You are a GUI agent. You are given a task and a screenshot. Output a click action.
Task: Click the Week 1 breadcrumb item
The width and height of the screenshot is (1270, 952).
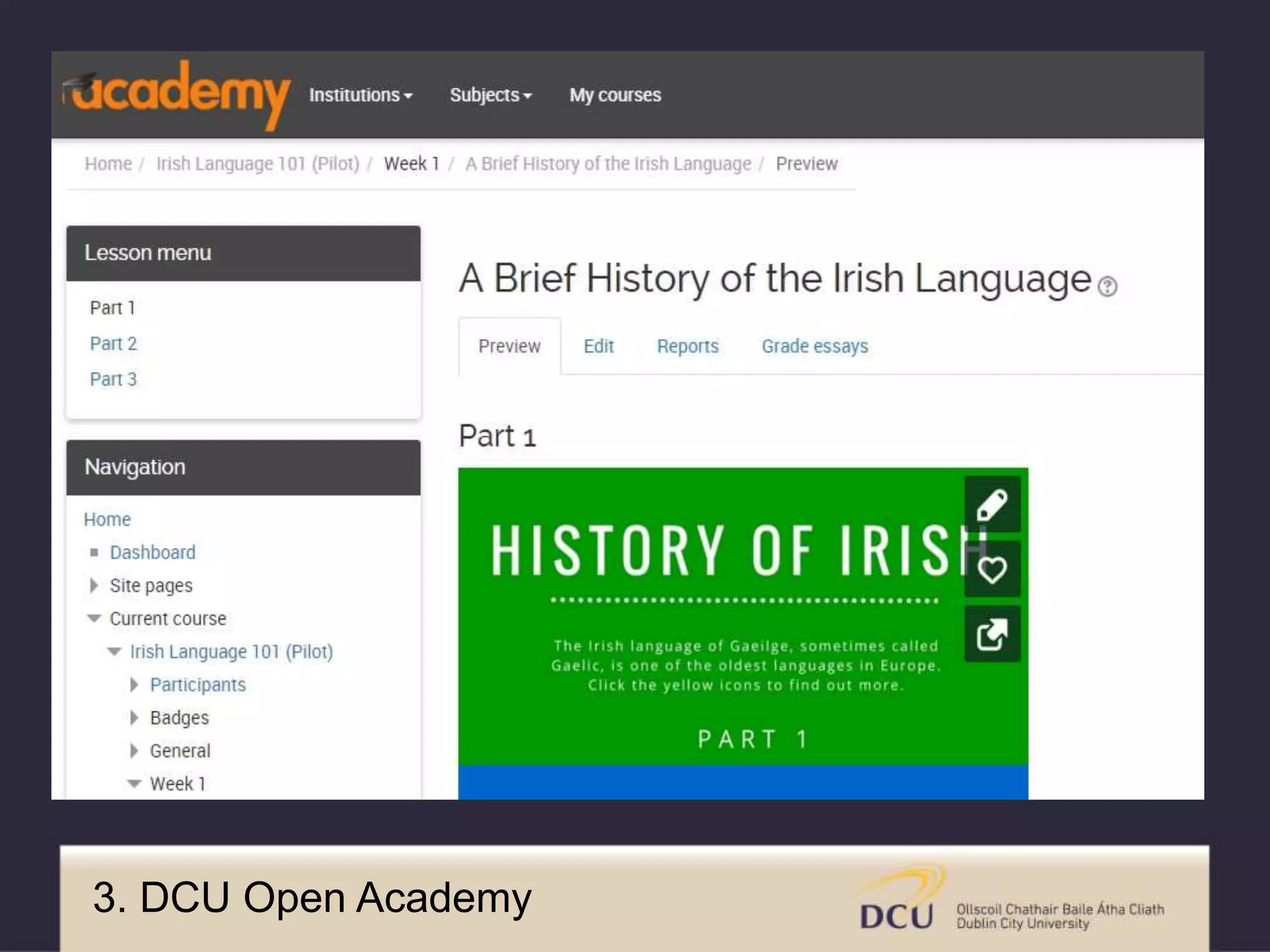point(412,164)
